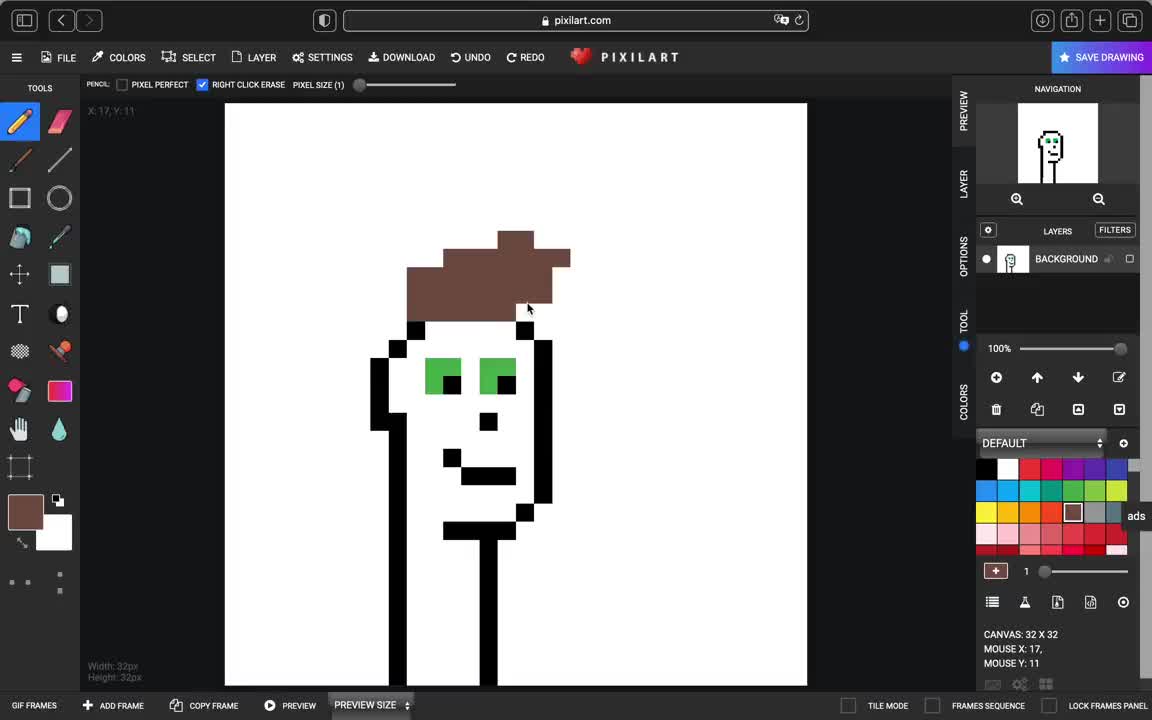
Task: Uncheck Right Click Erase checkbox
Action: pyautogui.click(x=202, y=84)
